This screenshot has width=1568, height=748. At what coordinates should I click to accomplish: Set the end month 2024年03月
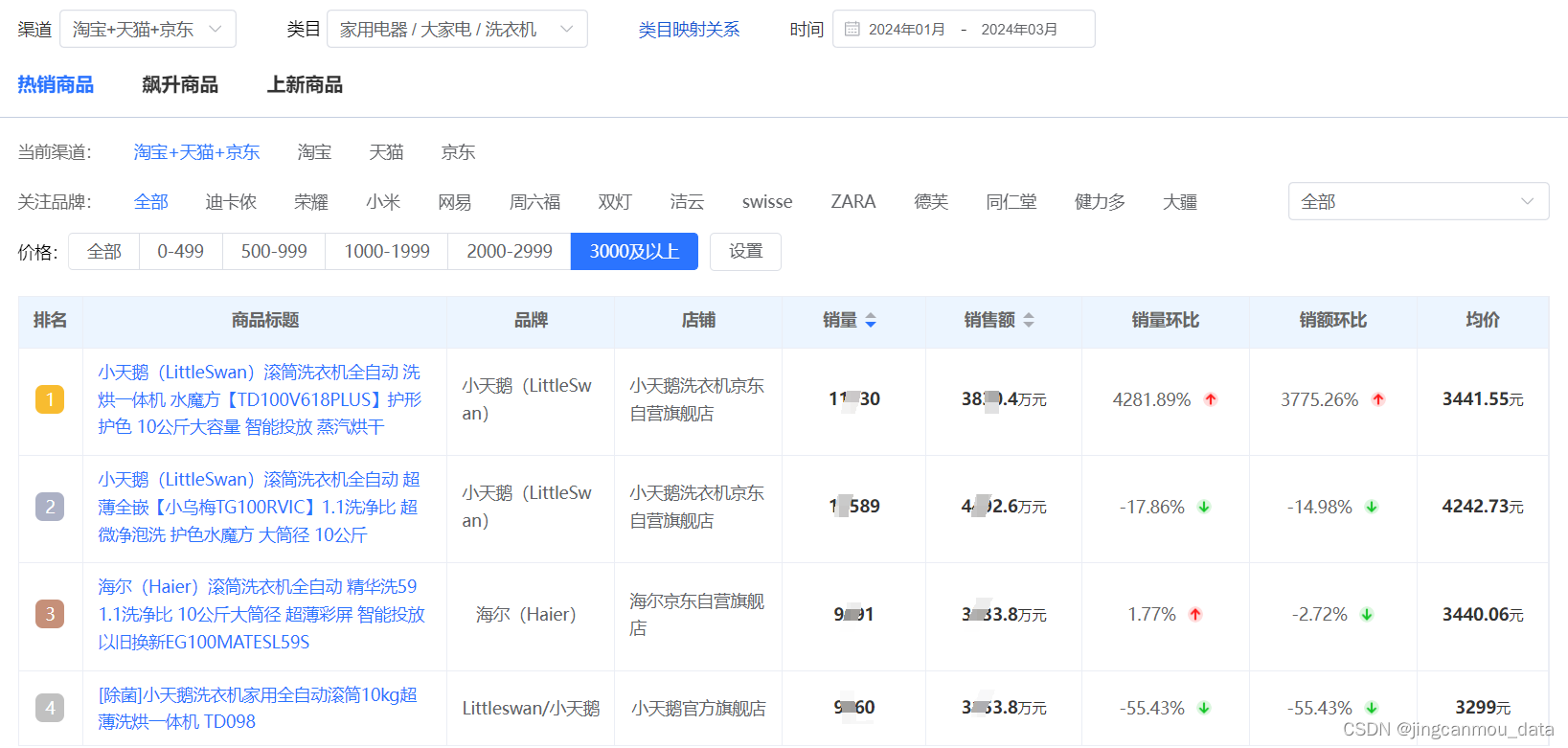pos(1019,30)
